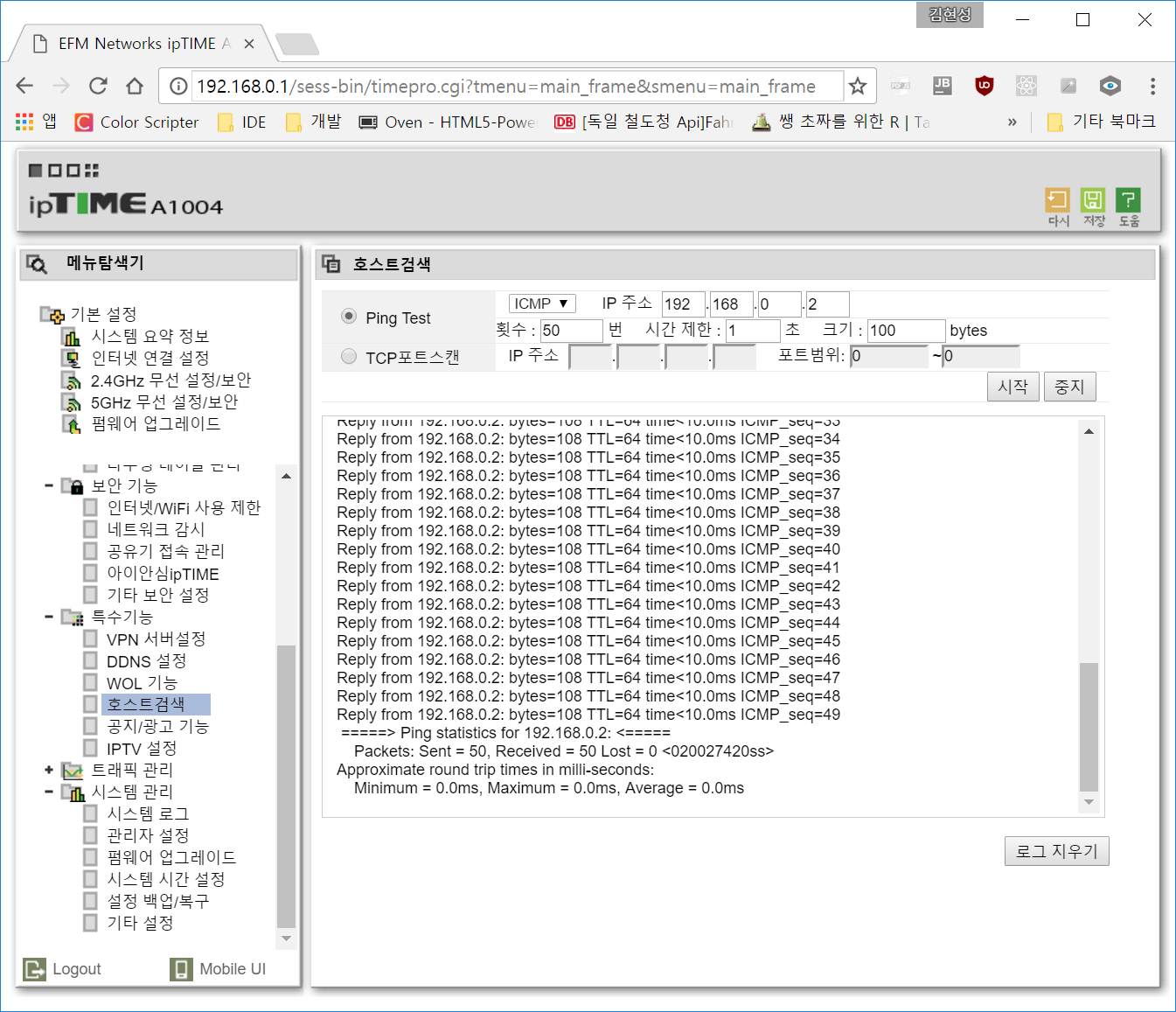Open the VPN 서버설정 menu item
Viewport: 1176px width, 1012px height.
[x=156, y=639]
